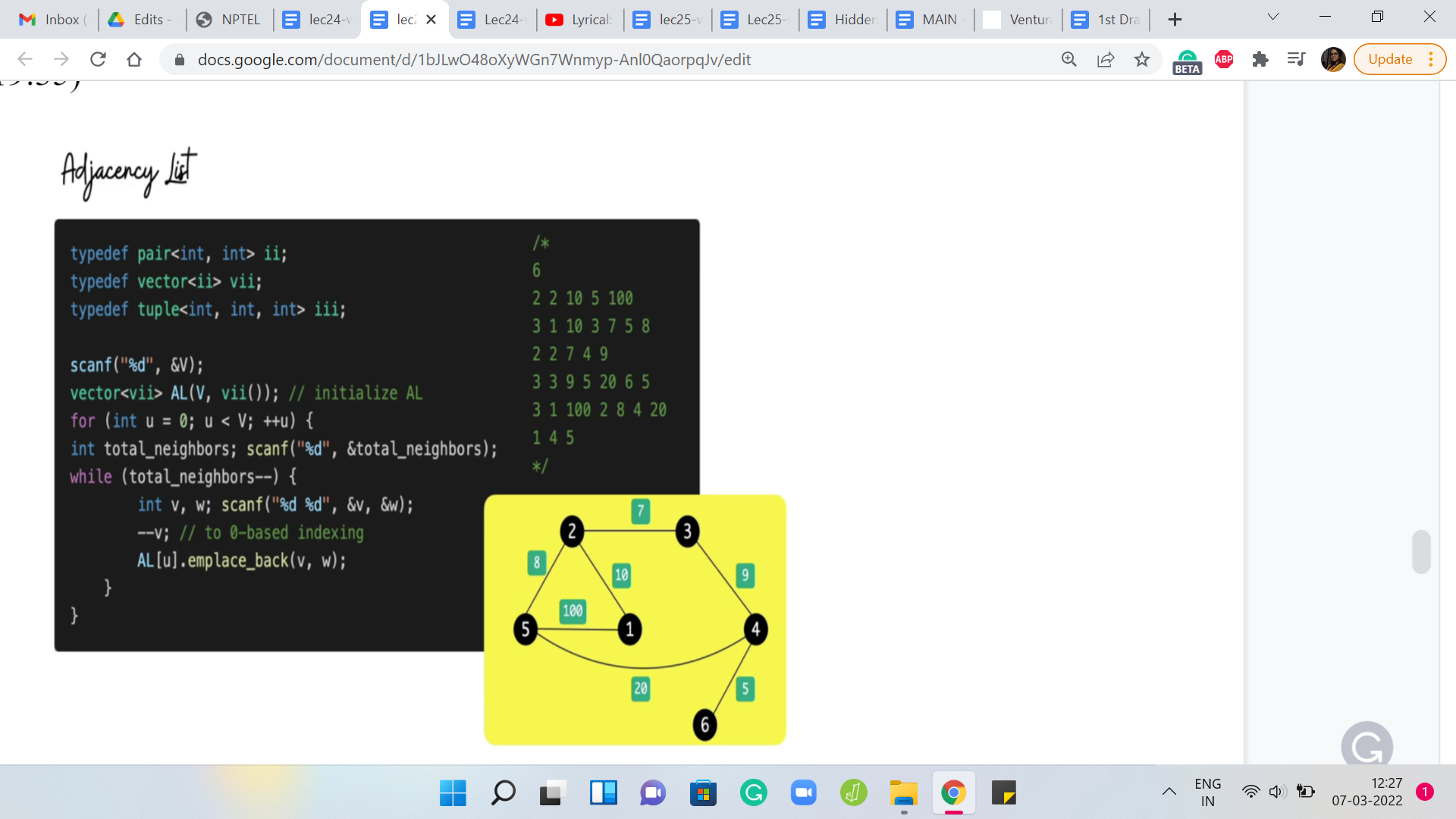Reload the current page

pyautogui.click(x=98, y=59)
